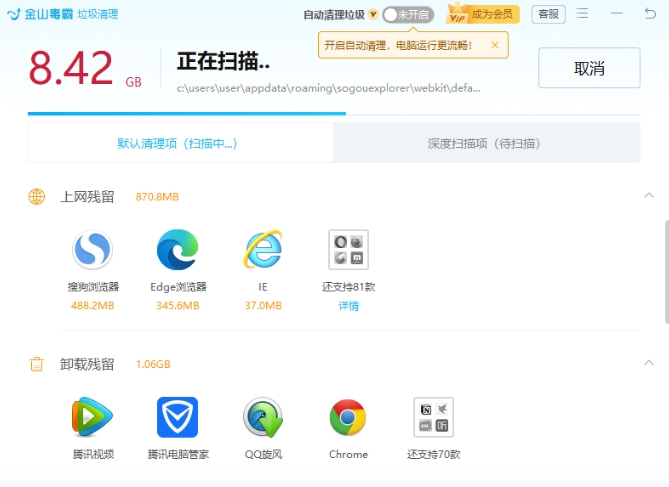Click the 卸载残留 heading
This screenshot has height=487, width=669.
[87, 364]
